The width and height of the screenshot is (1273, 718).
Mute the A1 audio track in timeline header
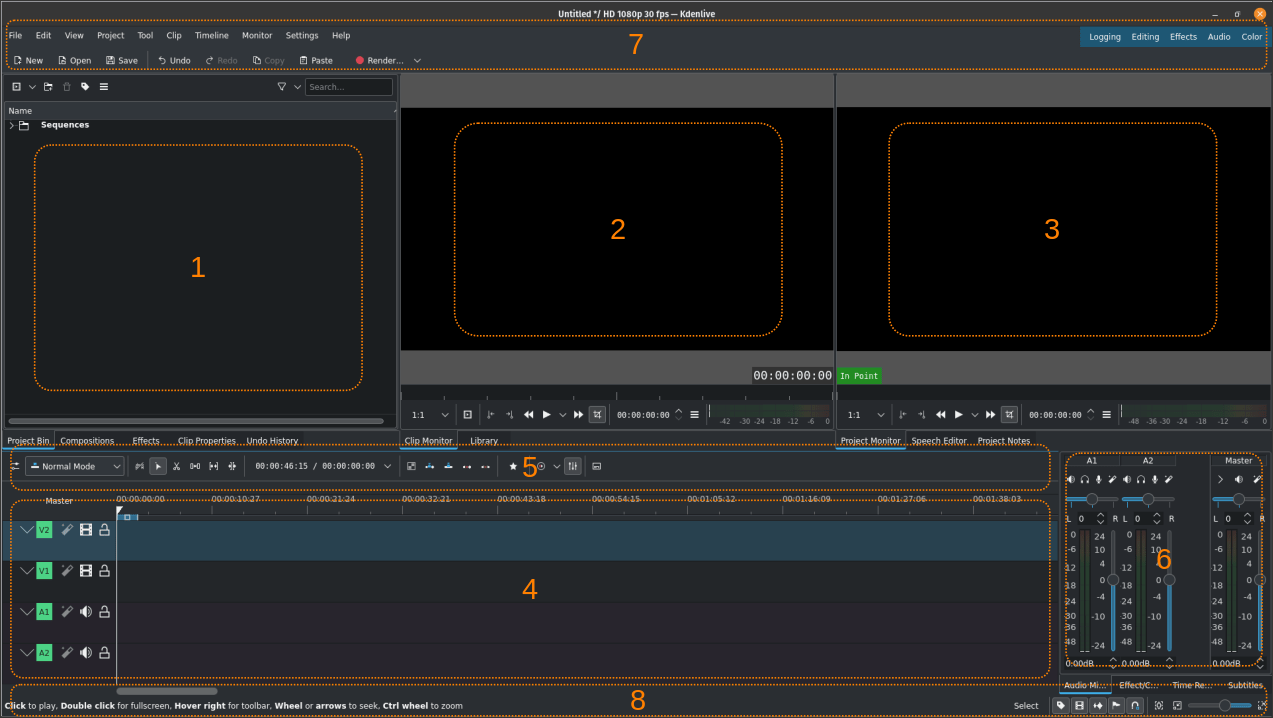tap(86, 611)
